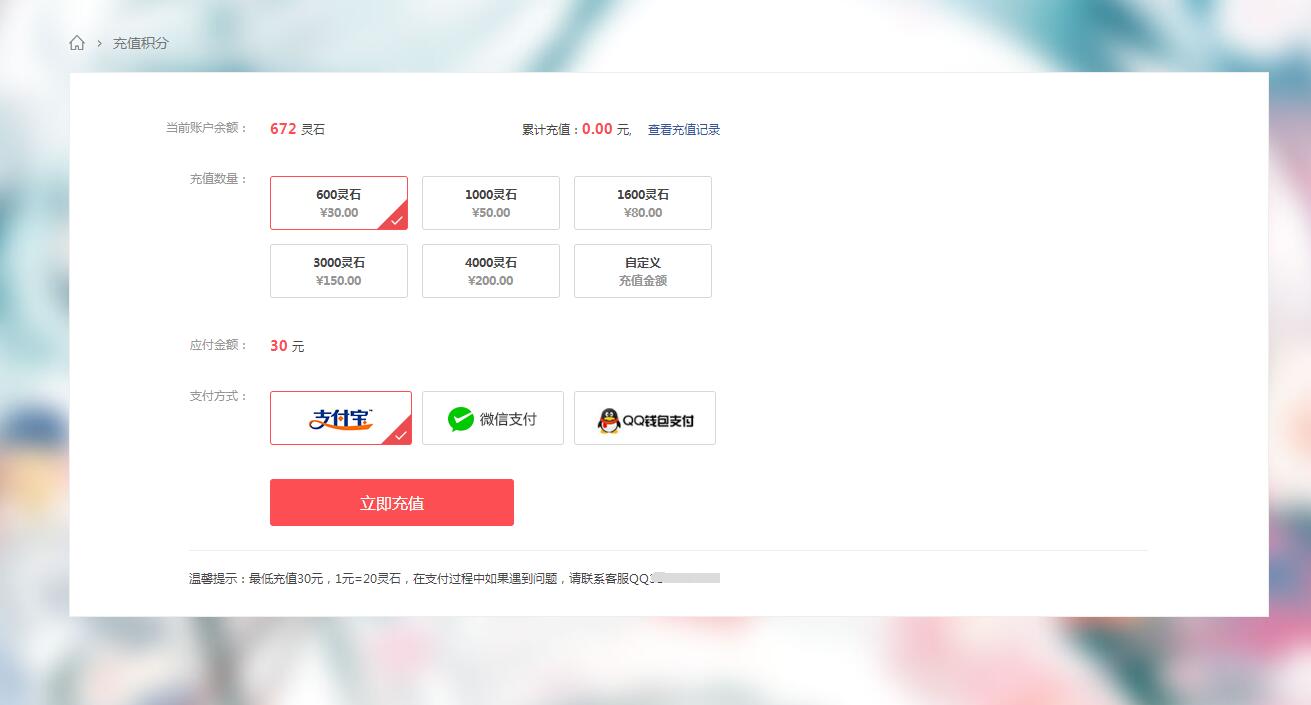Click the 672 灵石 account balance
The width and height of the screenshot is (1311, 705).
[x=297, y=129]
